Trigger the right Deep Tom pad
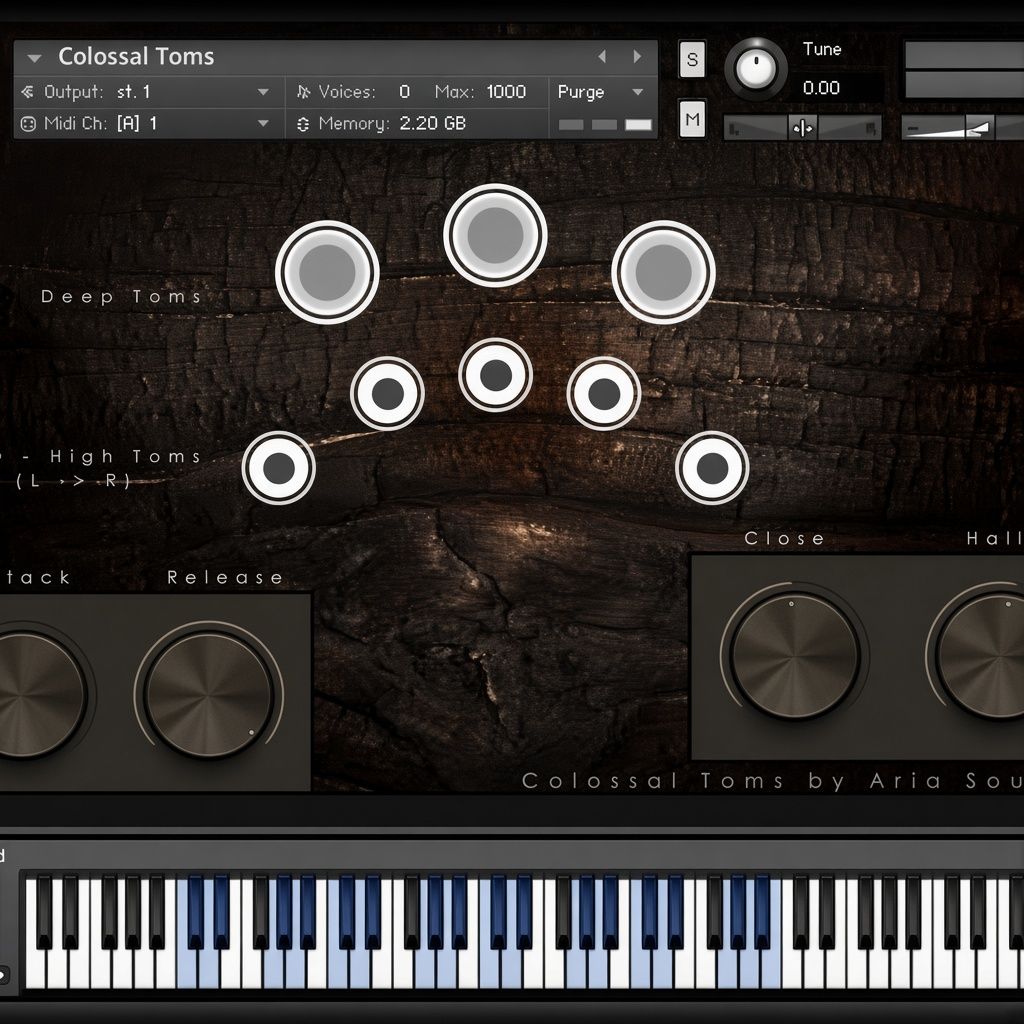Screen dimensions: 1024x1024 pyautogui.click(x=663, y=272)
